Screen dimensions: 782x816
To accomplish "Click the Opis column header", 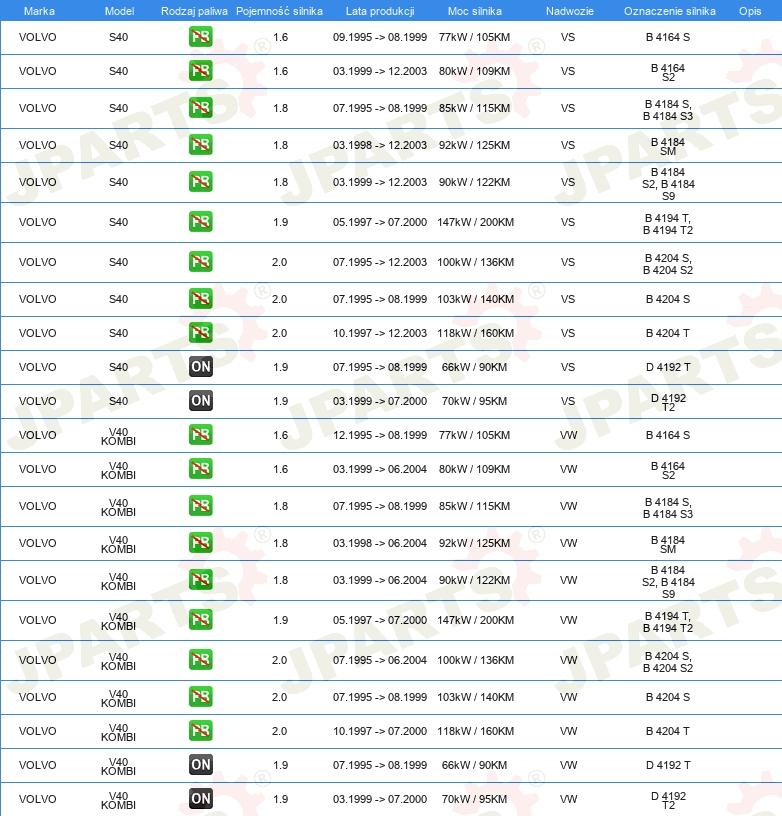I will (750, 11).
